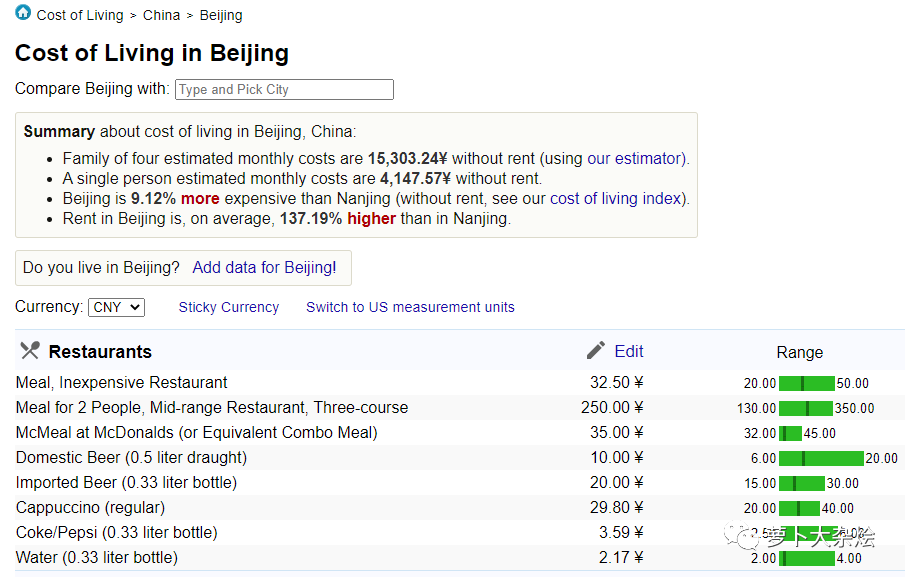The image size is (905, 577).
Task: Click range bar for Mid-range Restaurant meal
Action: [x=805, y=409]
